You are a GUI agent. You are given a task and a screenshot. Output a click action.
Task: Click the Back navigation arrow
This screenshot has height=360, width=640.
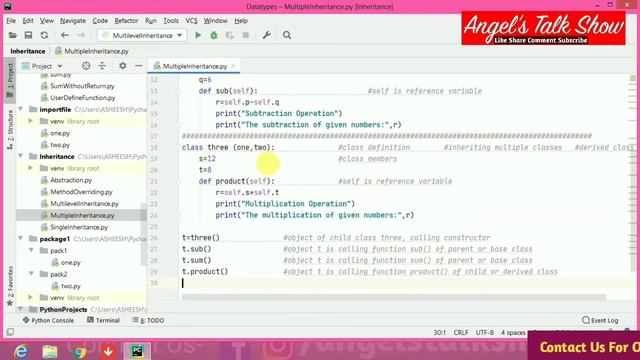pyautogui.click(x=64, y=36)
